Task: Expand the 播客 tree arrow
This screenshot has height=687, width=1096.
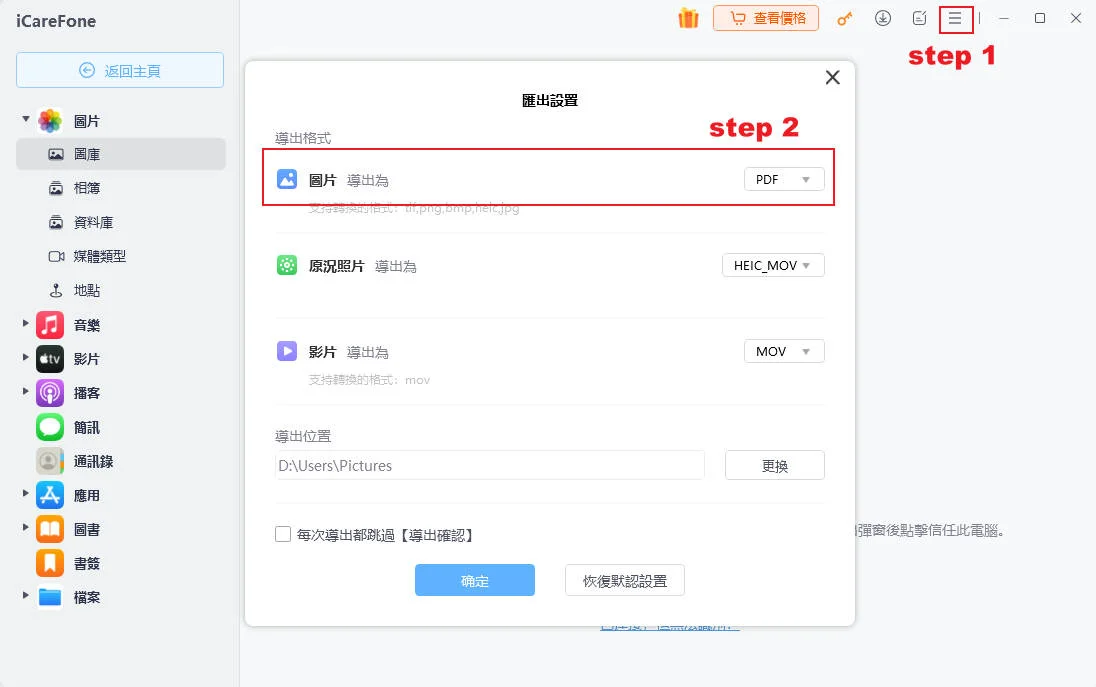Action: (x=26, y=391)
